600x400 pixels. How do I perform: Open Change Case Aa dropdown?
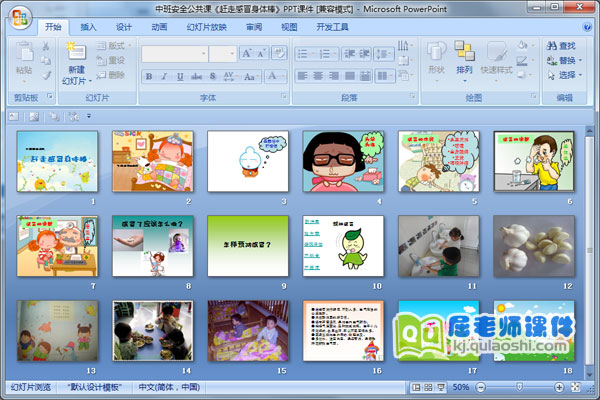click(251, 76)
